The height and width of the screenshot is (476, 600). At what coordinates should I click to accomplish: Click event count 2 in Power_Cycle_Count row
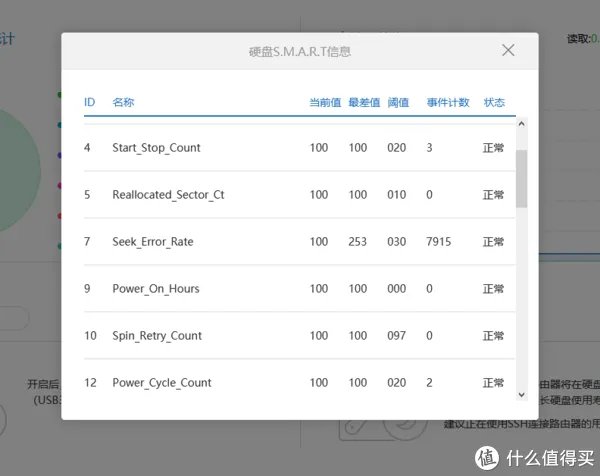[x=429, y=383]
